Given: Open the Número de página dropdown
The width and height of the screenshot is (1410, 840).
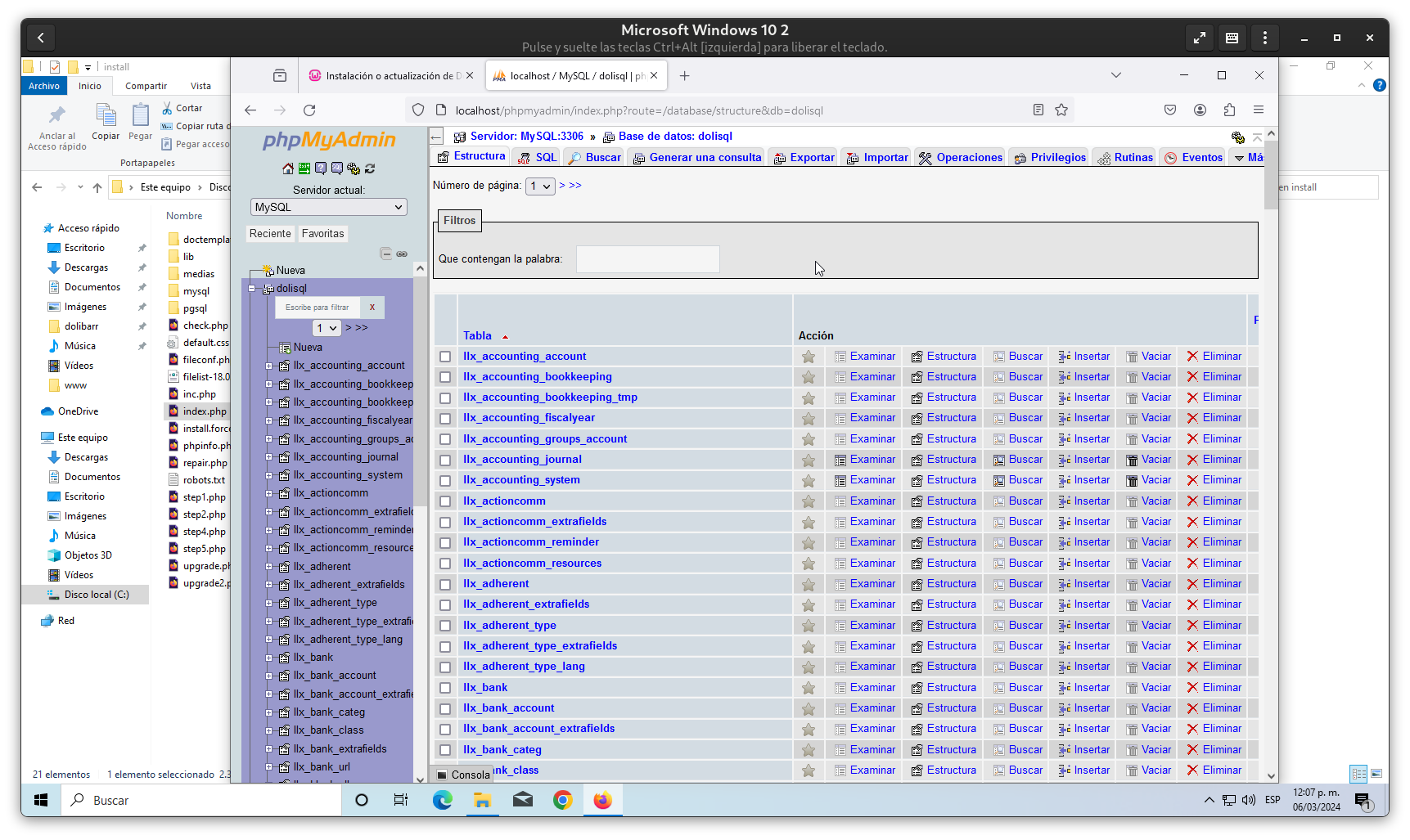Looking at the screenshot, I should [540, 186].
